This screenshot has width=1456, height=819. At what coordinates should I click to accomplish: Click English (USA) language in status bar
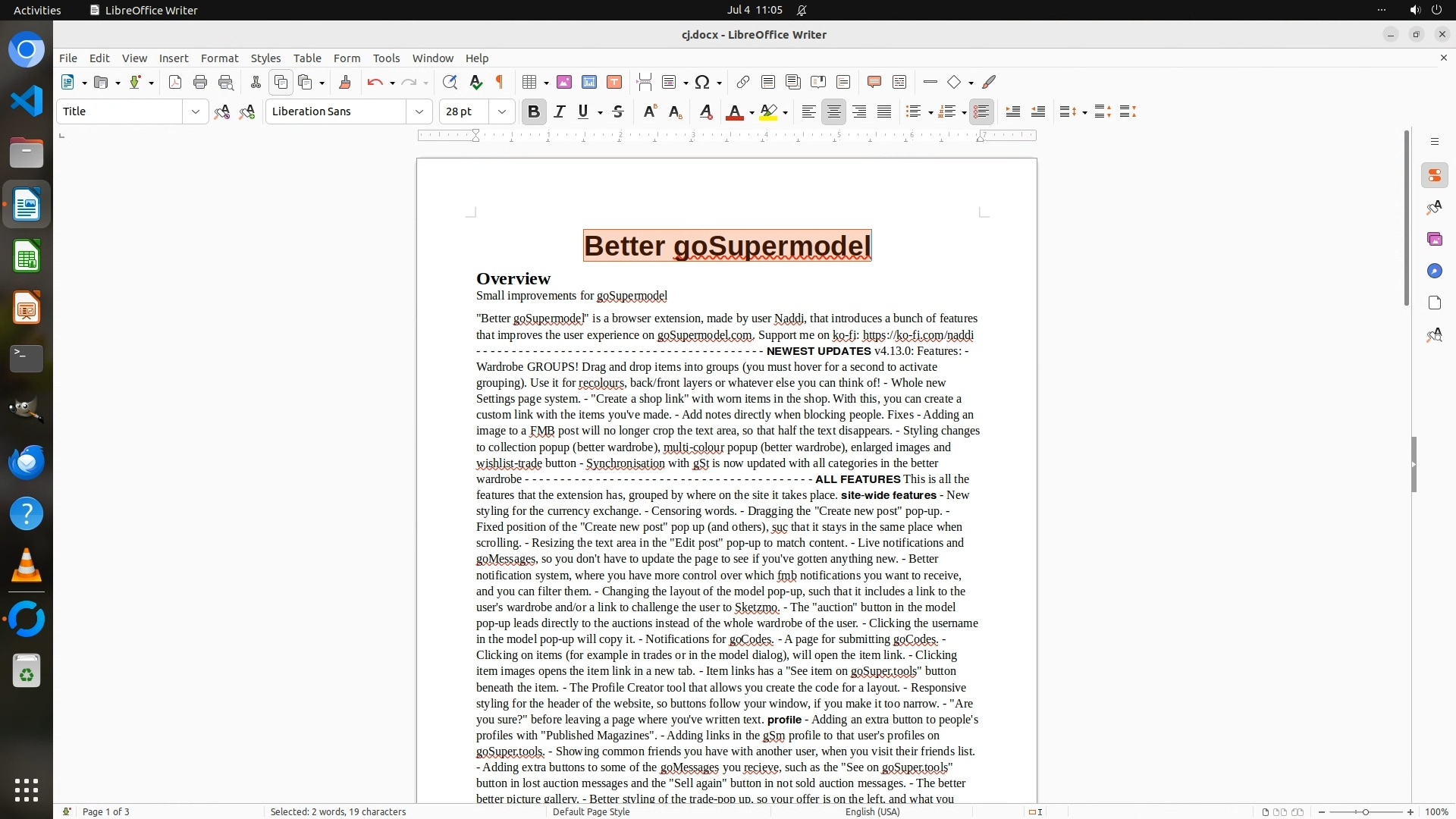pos(872,811)
